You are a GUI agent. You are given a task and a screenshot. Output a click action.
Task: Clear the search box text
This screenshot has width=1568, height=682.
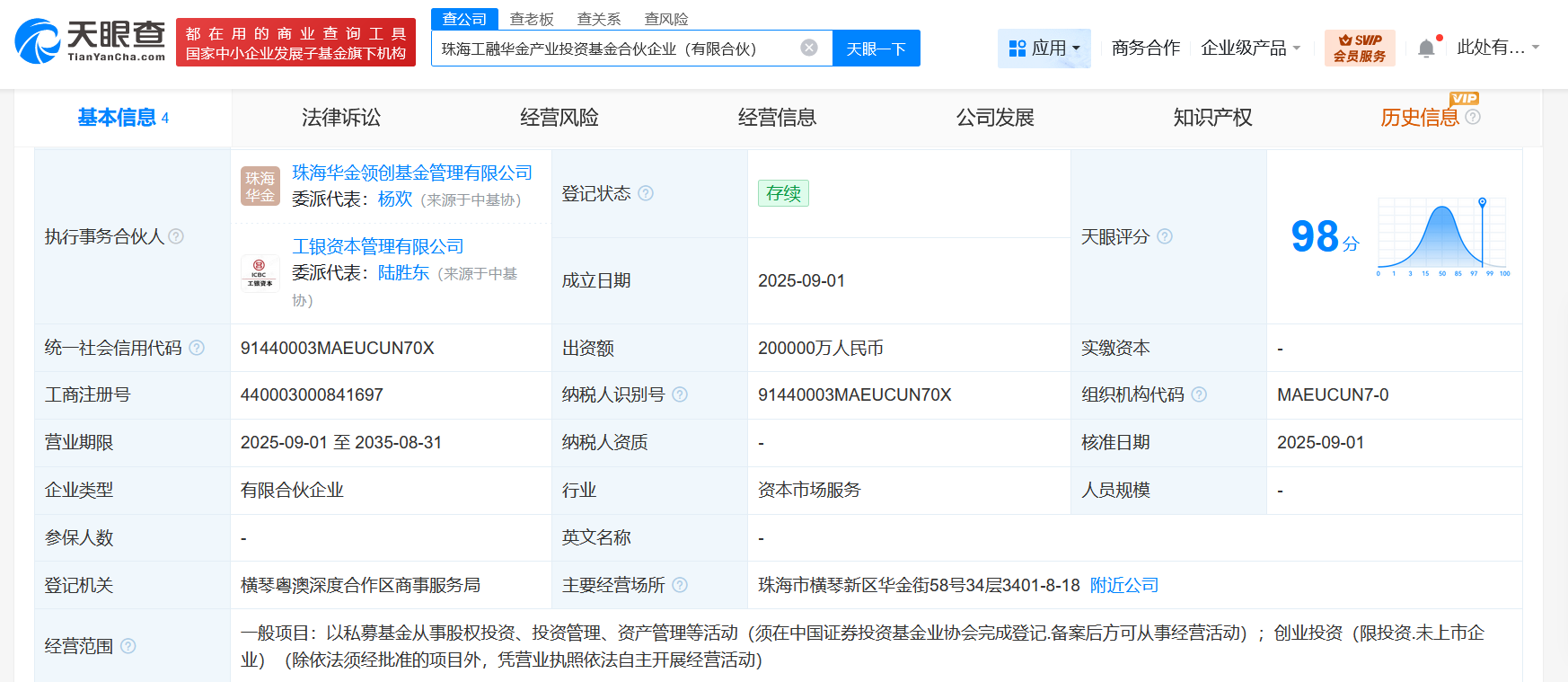tap(809, 48)
